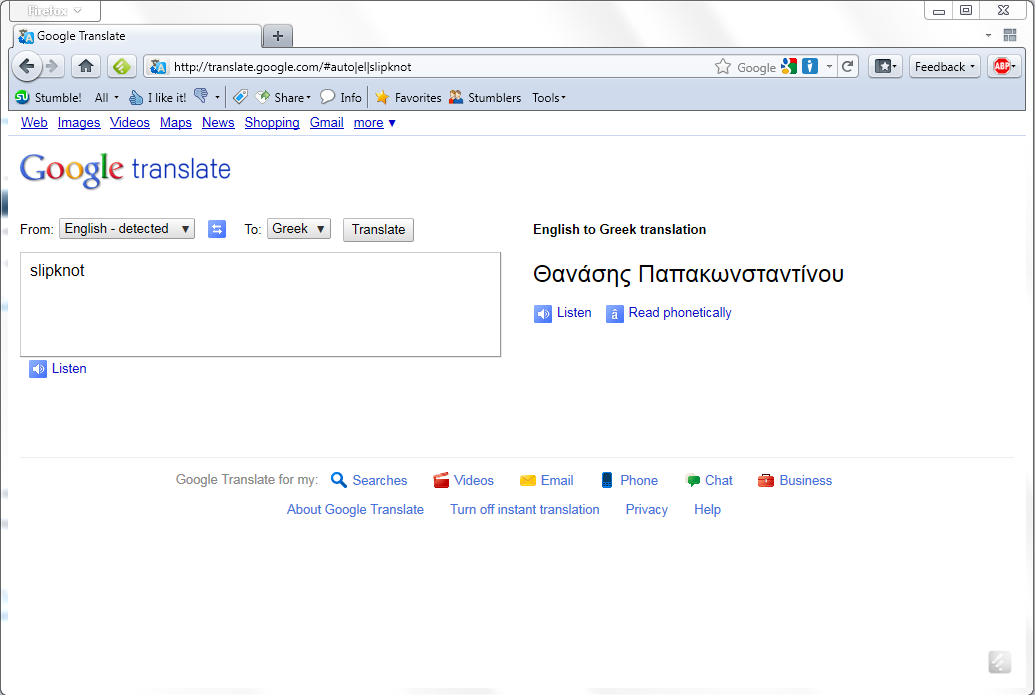Open the Stumblers button
The height and width of the screenshot is (695, 1035).
[485, 98]
